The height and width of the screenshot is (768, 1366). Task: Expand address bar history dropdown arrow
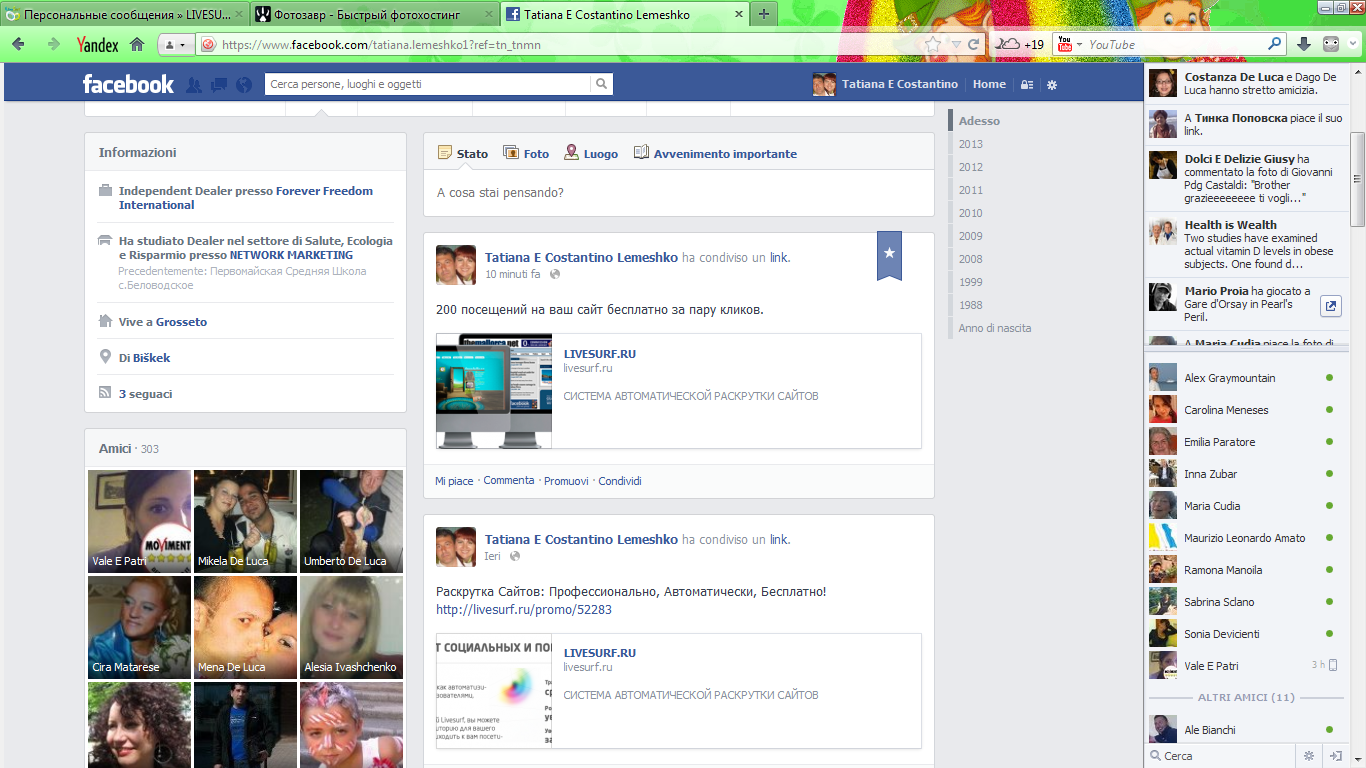coord(956,45)
